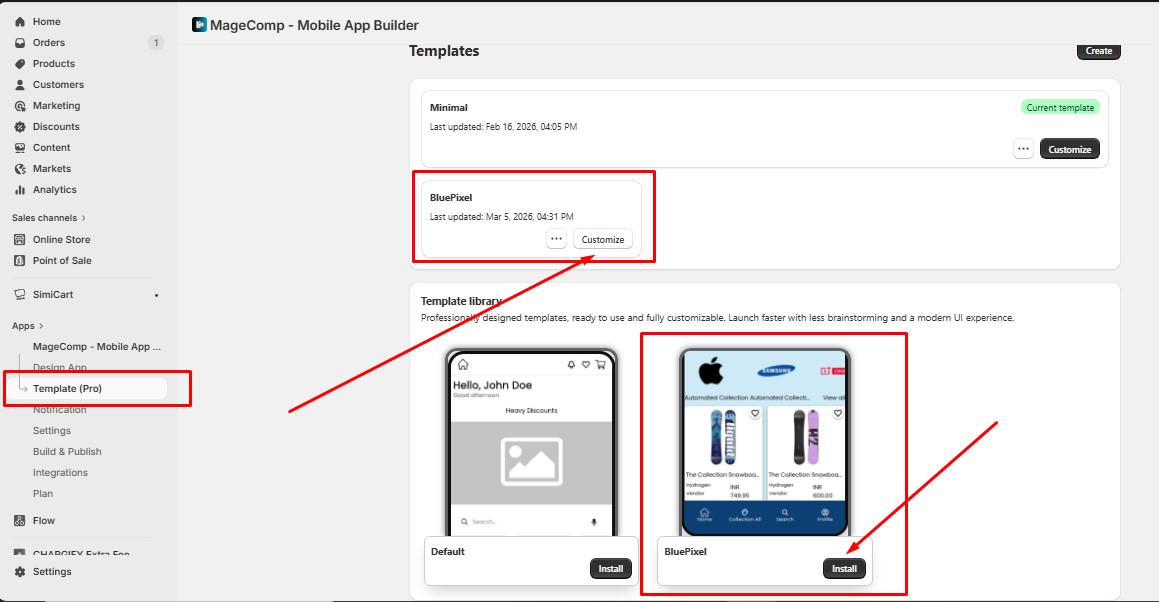1159x602 pixels.
Task: Click the Default template phone preview
Action: [531, 443]
